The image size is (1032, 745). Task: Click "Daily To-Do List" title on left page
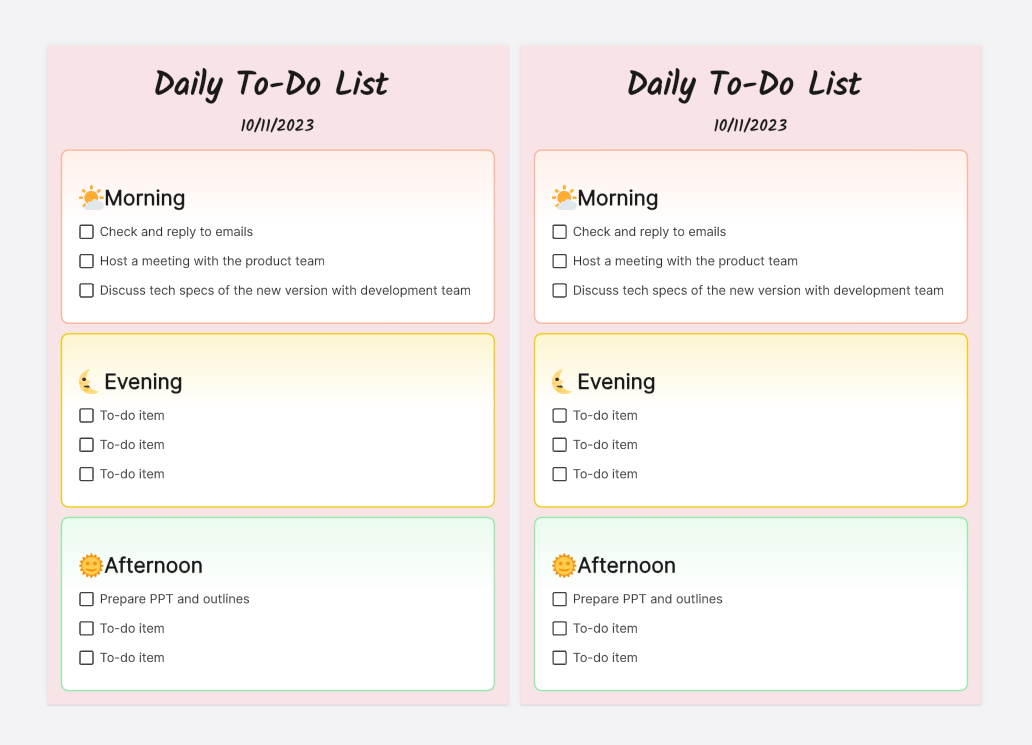coord(272,84)
